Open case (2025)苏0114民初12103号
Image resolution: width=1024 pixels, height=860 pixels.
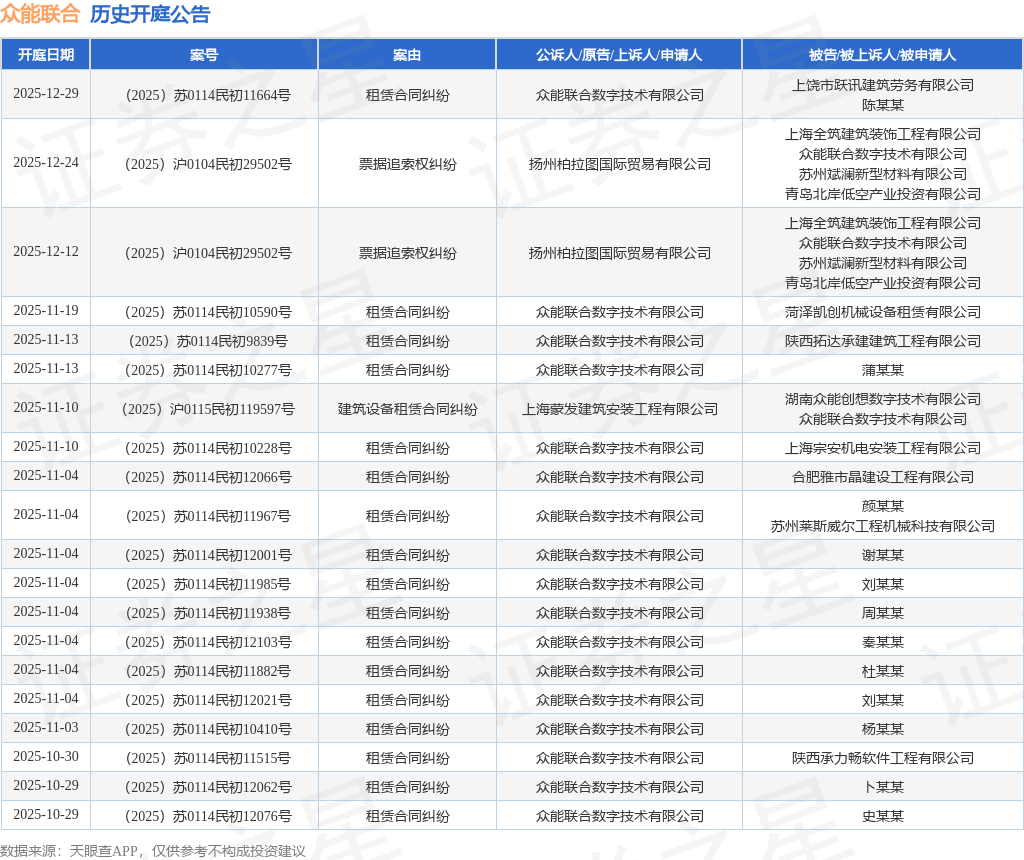pos(204,642)
